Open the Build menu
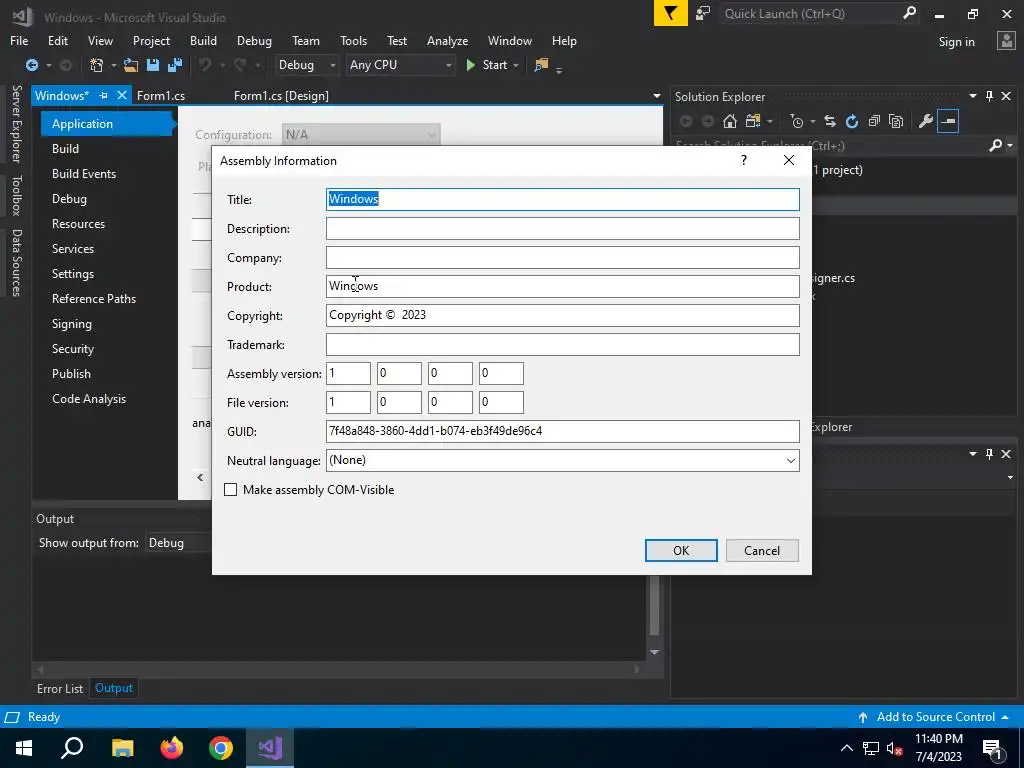The height and width of the screenshot is (768, 1024). [203, 40]
